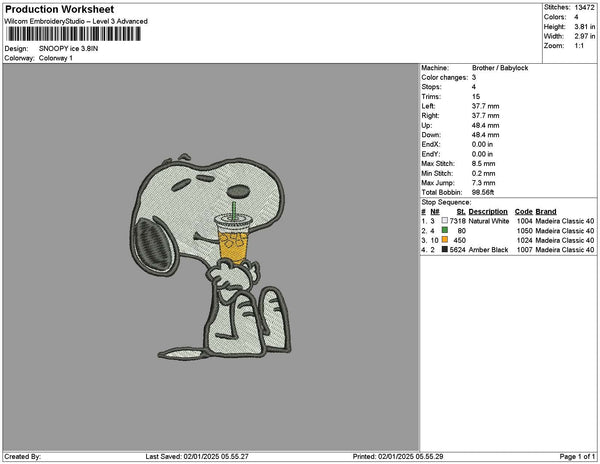This screenshot has height=464, width=600.
Task: Click the Total Bobbin value
Action: [483, 192]
